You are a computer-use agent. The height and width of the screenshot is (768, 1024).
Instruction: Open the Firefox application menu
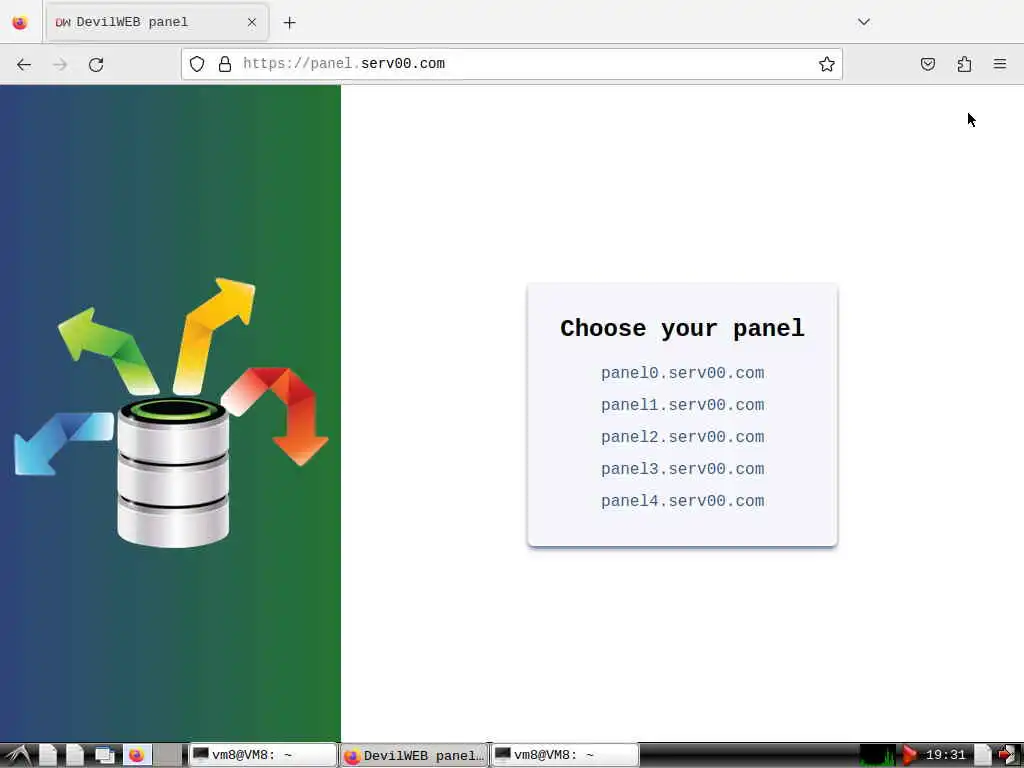(x=1000, y=64)
